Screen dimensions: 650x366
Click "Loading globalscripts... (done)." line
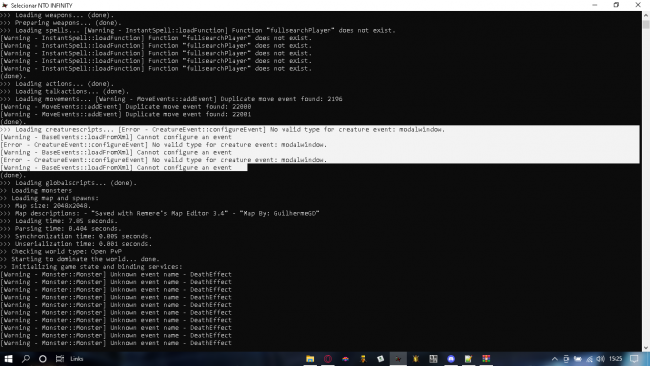click(x=68, y=183)
